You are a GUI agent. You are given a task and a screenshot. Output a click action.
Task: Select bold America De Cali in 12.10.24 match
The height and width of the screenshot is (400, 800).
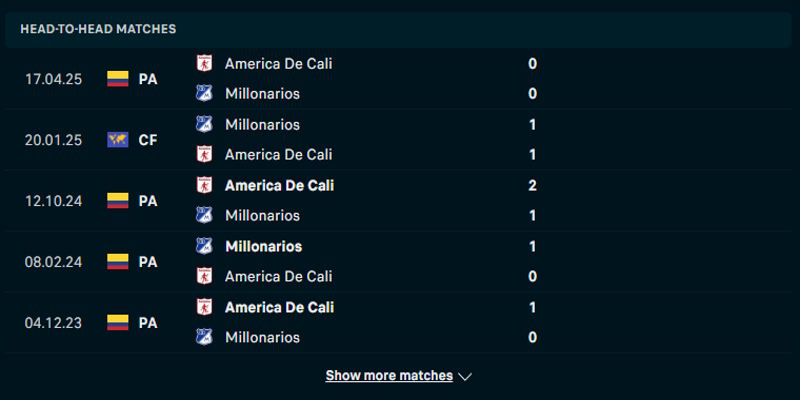[279, 185]
